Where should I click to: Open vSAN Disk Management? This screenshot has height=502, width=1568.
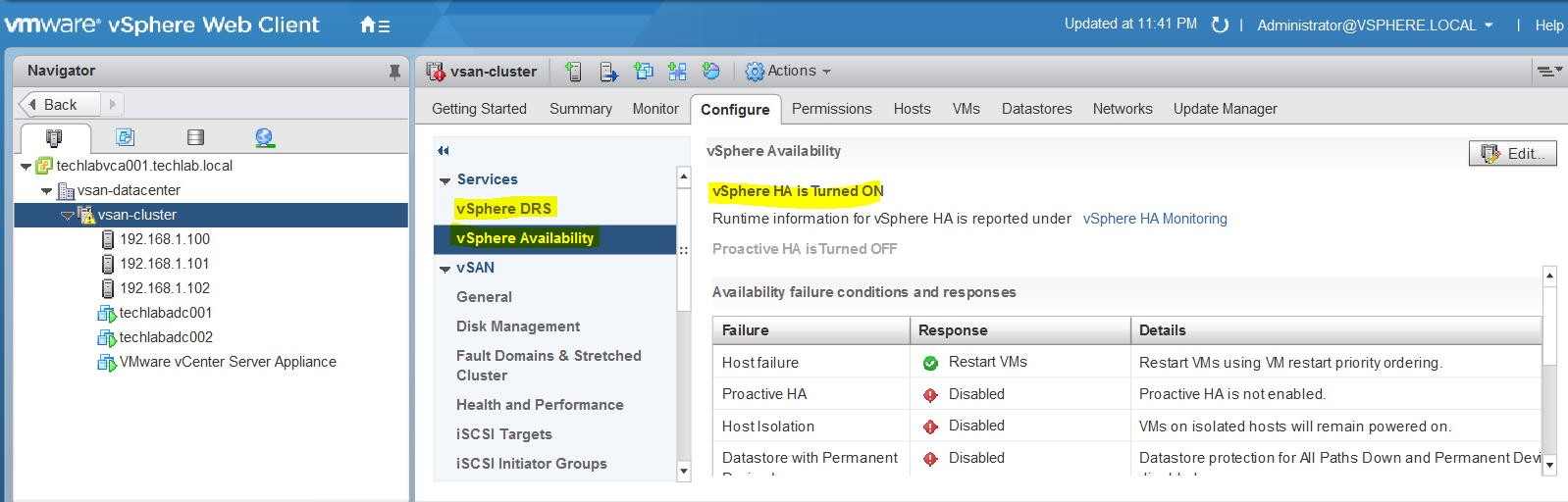click(x=518, y=326)
